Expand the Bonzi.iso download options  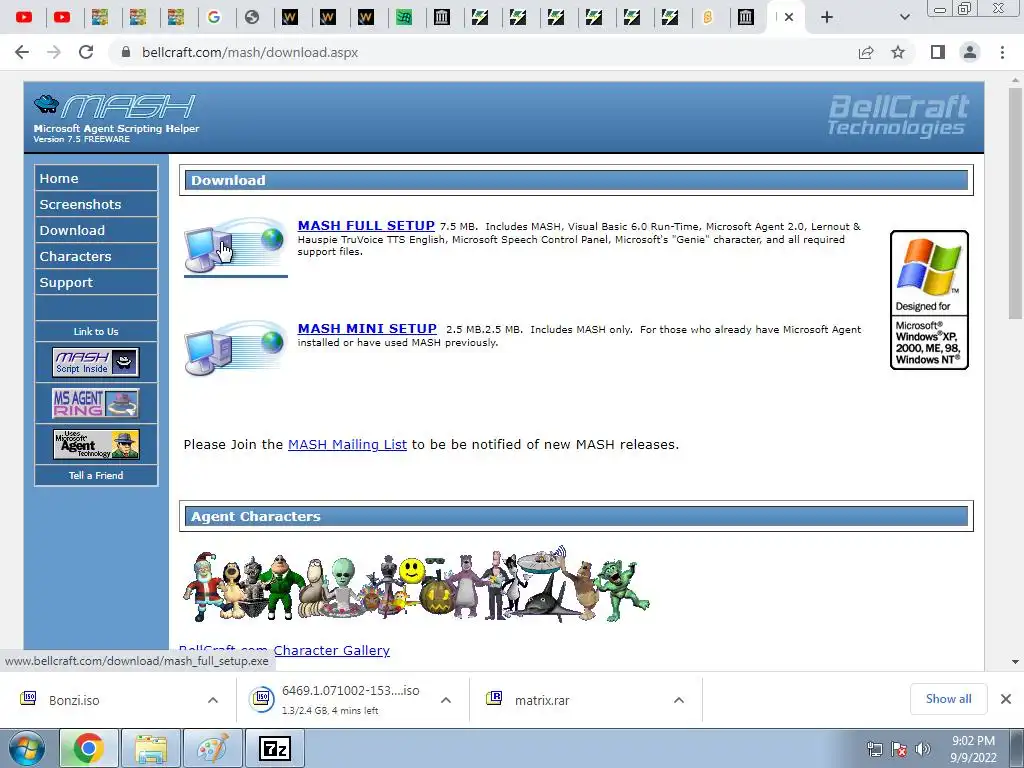tap(213, 700)
